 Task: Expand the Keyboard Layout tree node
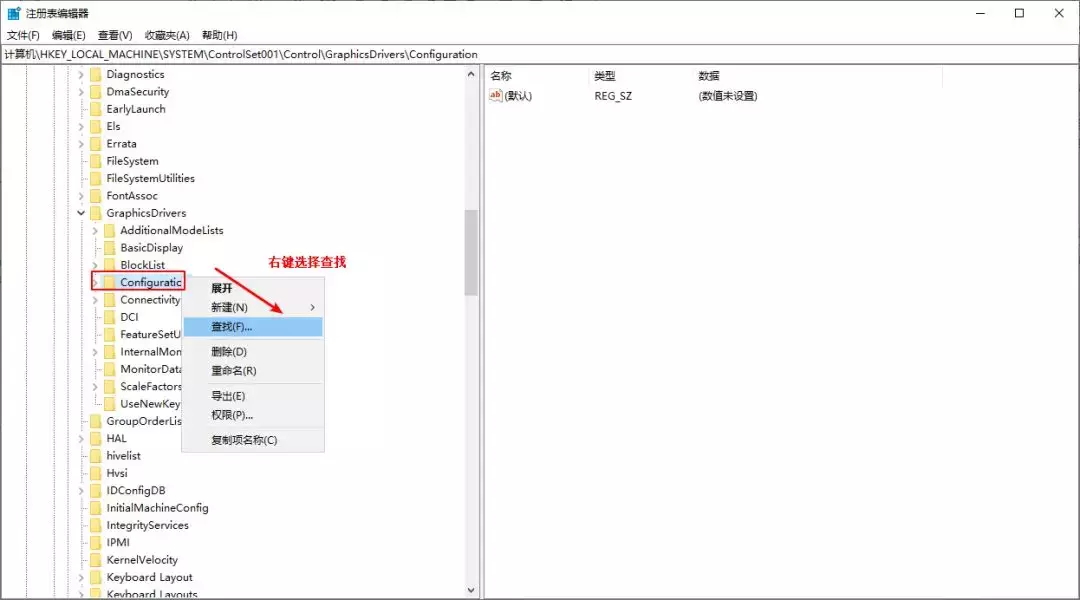[x=81, y=577]
